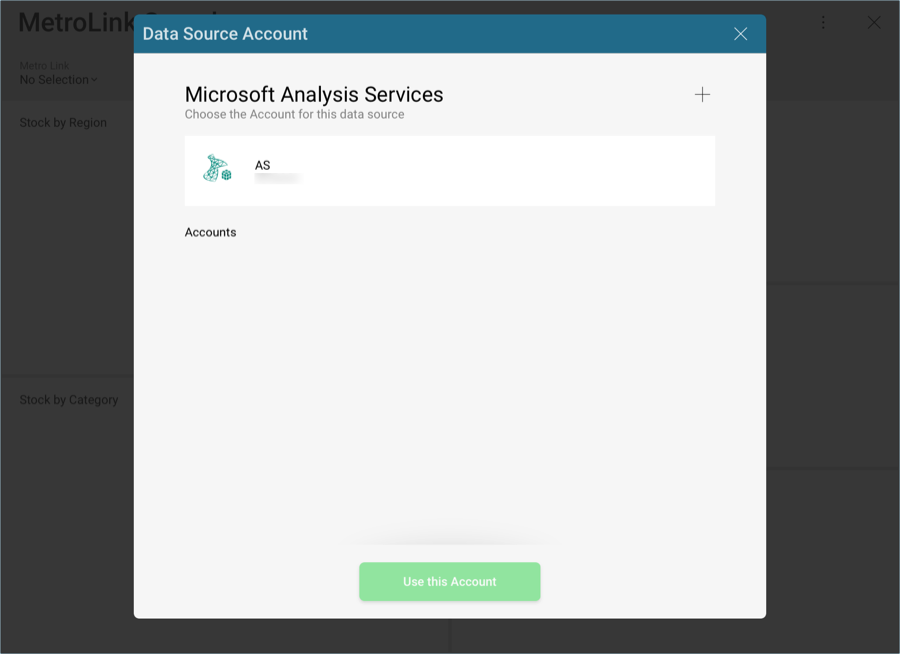
Task: Click the Stock by Category widget title
Action: coord(69,400)
